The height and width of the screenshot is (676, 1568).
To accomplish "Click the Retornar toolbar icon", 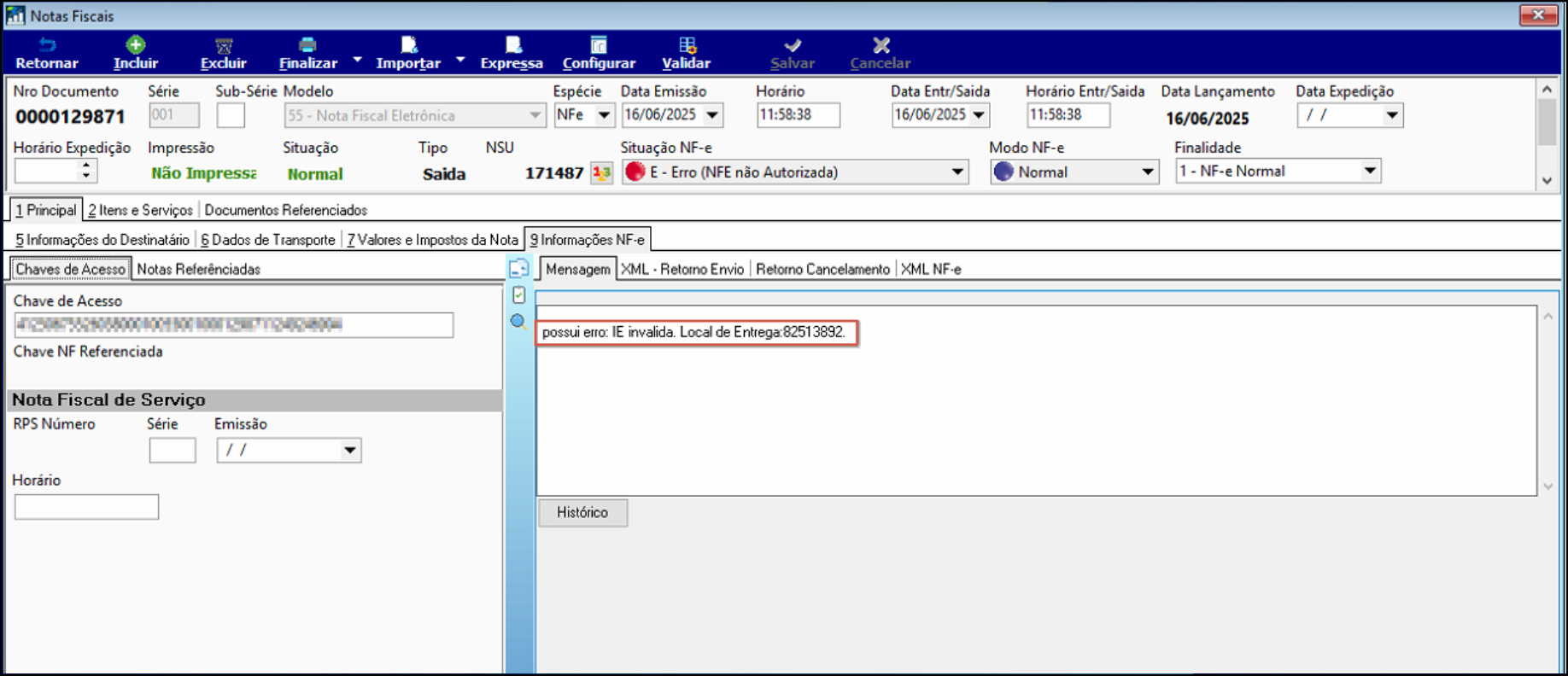I will 47,44.
